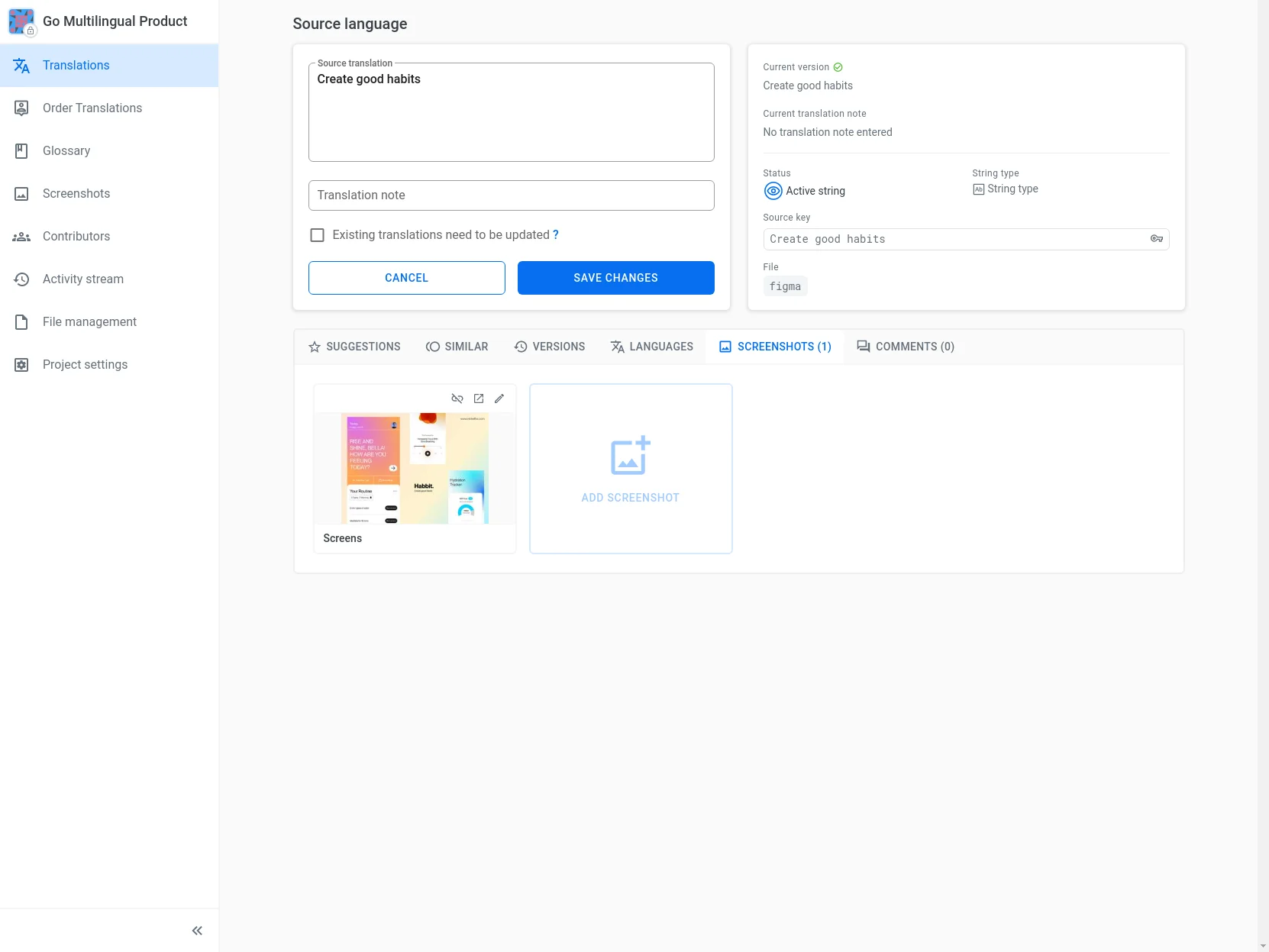Click the Cancel button

pyautogui.click(x=407, y=278)
